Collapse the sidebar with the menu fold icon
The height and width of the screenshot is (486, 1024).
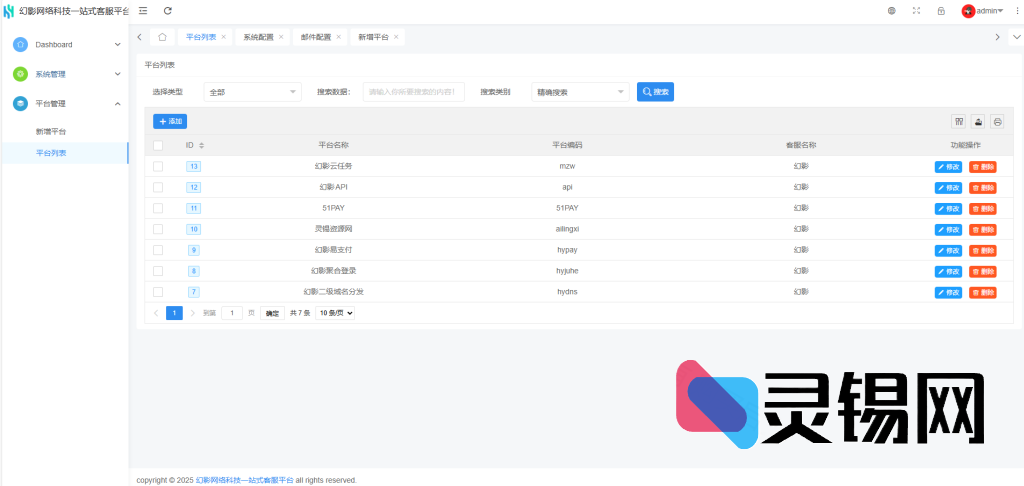point(143,10)
